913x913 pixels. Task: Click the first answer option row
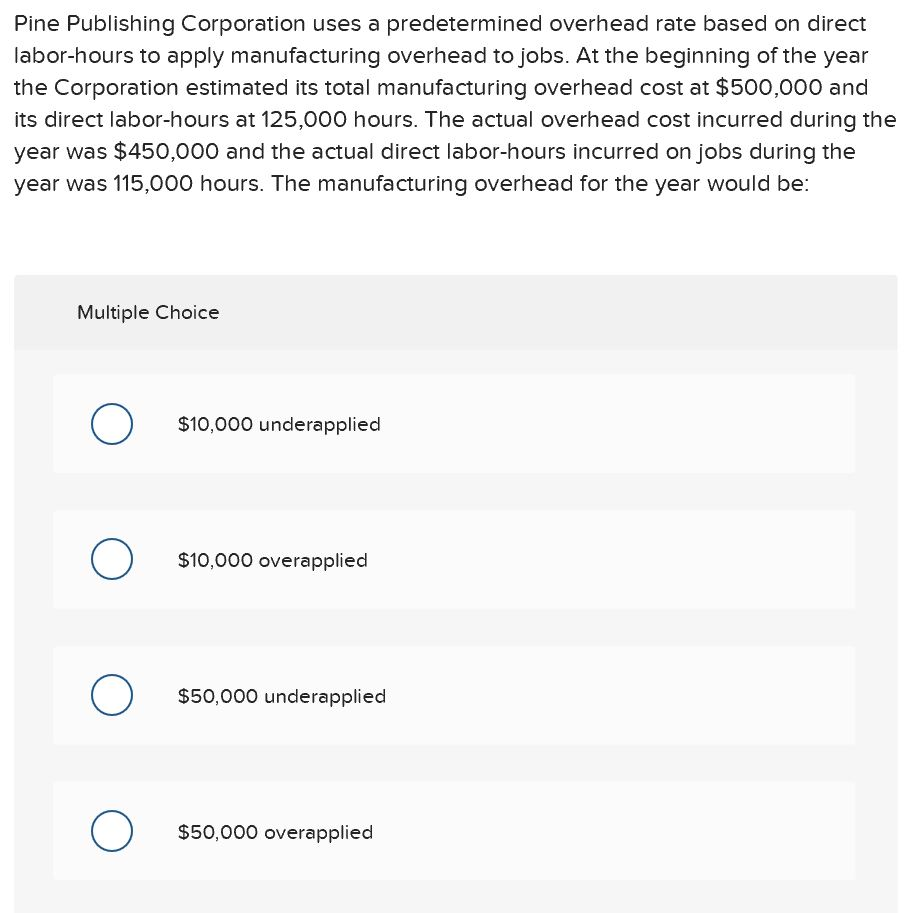(454, 423)
